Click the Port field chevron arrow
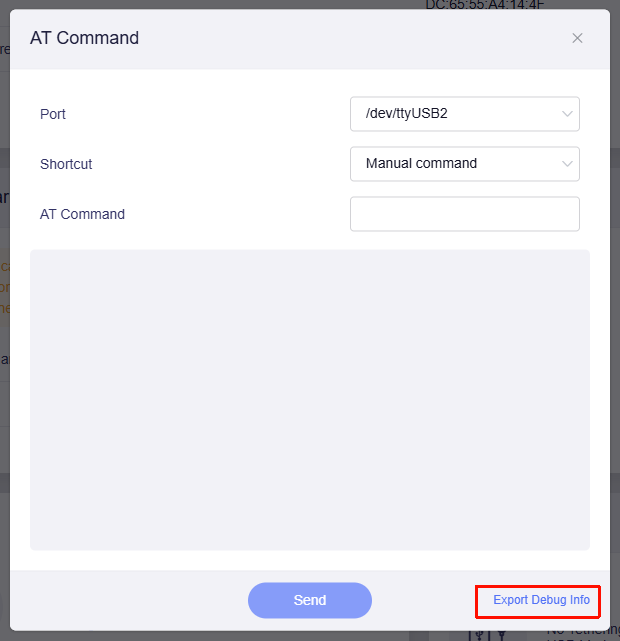This screenshot has height=641, width=620. (x=567, y=114)
